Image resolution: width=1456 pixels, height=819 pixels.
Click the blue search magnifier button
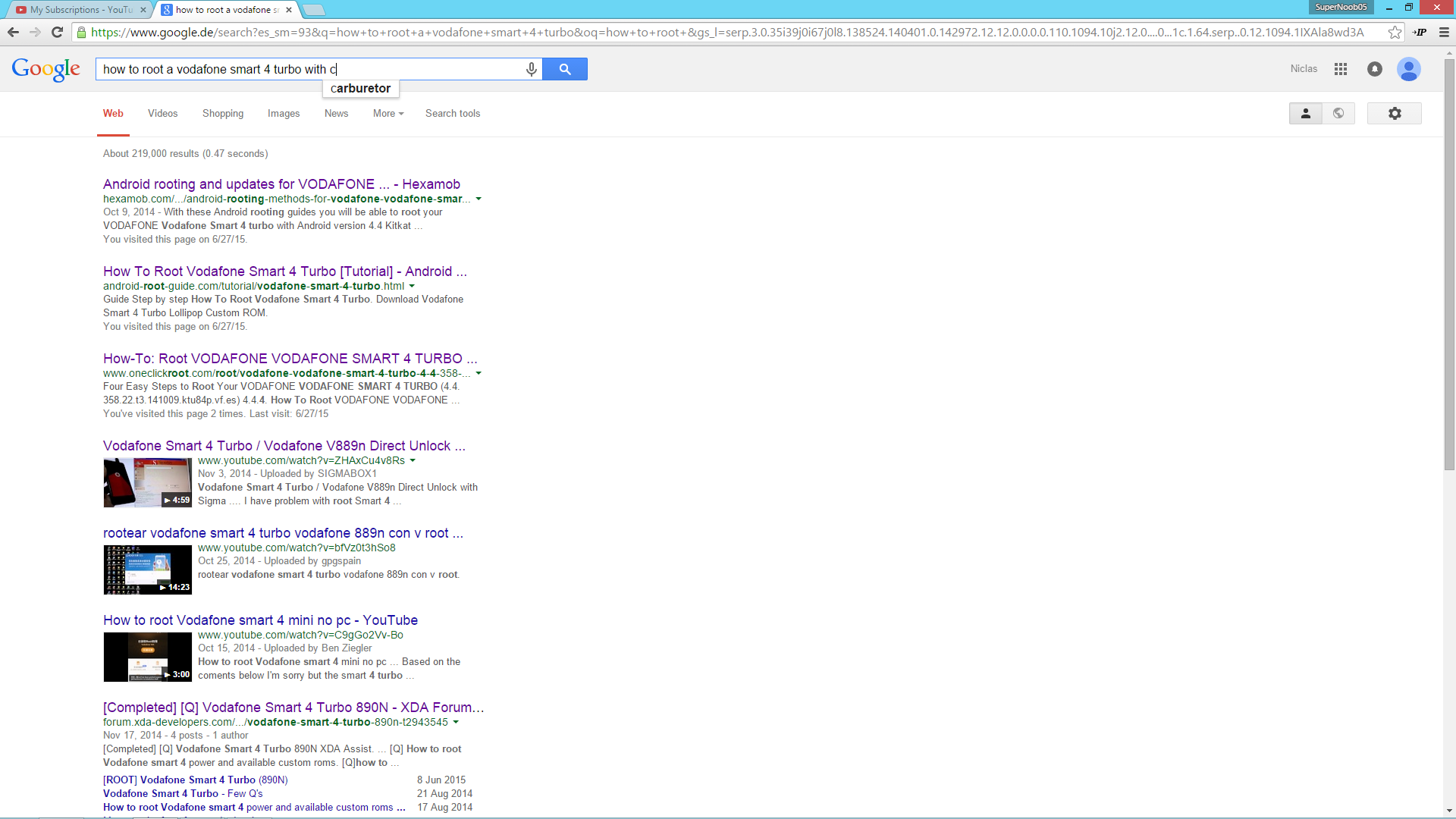(565, 69)
